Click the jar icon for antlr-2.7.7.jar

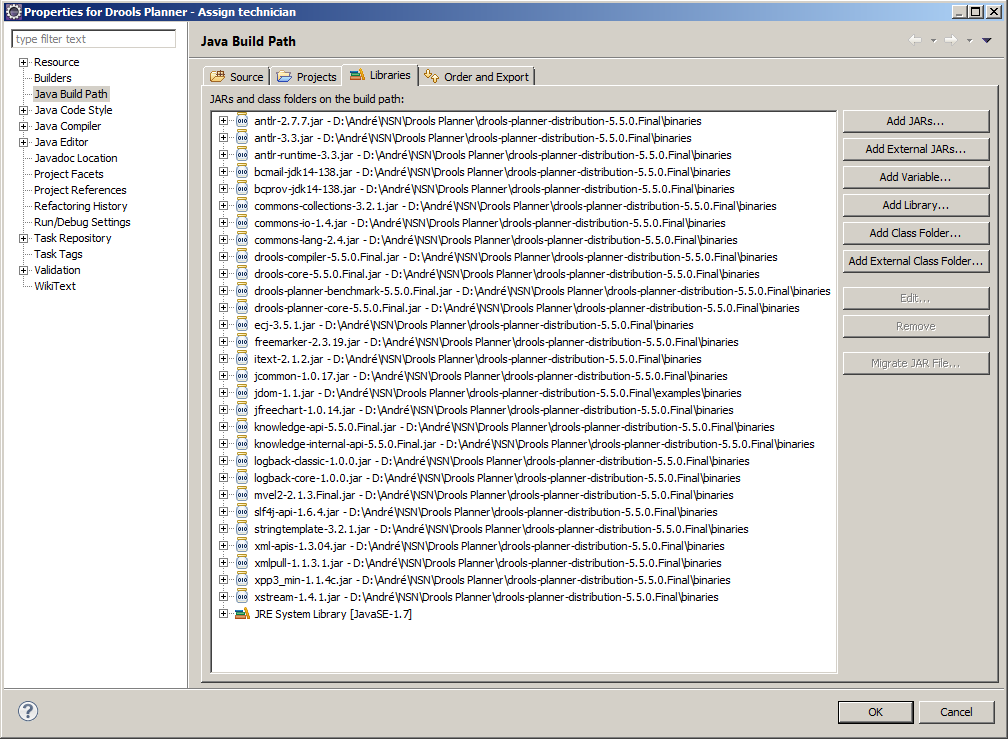(242, 121)
